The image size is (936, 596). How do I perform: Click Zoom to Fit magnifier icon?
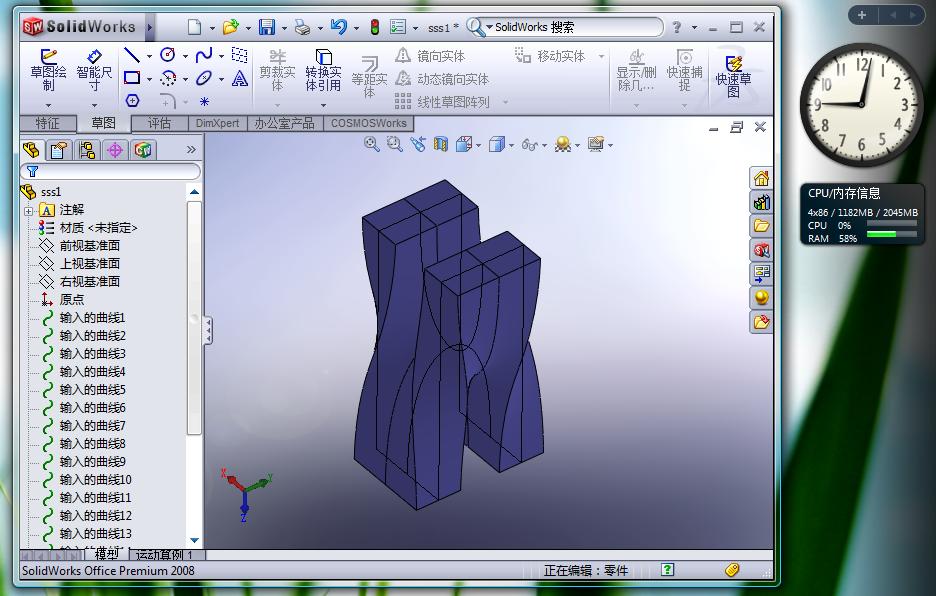pos(371,144)
